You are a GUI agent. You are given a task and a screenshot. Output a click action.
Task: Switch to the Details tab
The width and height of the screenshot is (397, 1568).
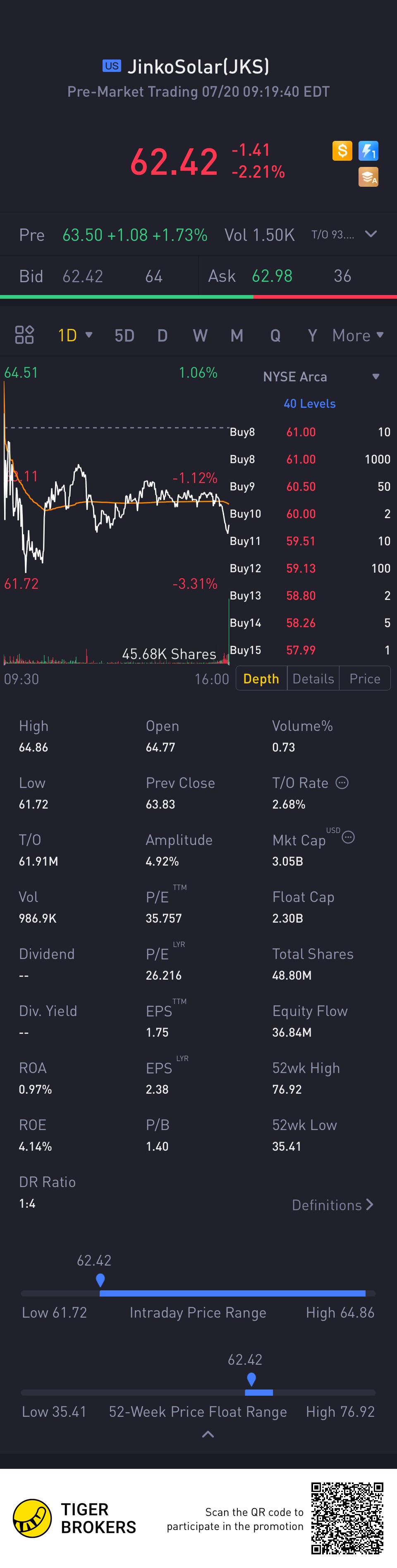click(313, 679)
